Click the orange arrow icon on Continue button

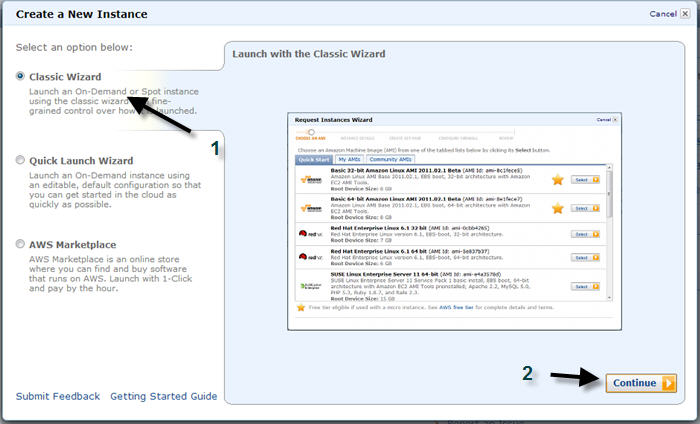pos(668,383)
